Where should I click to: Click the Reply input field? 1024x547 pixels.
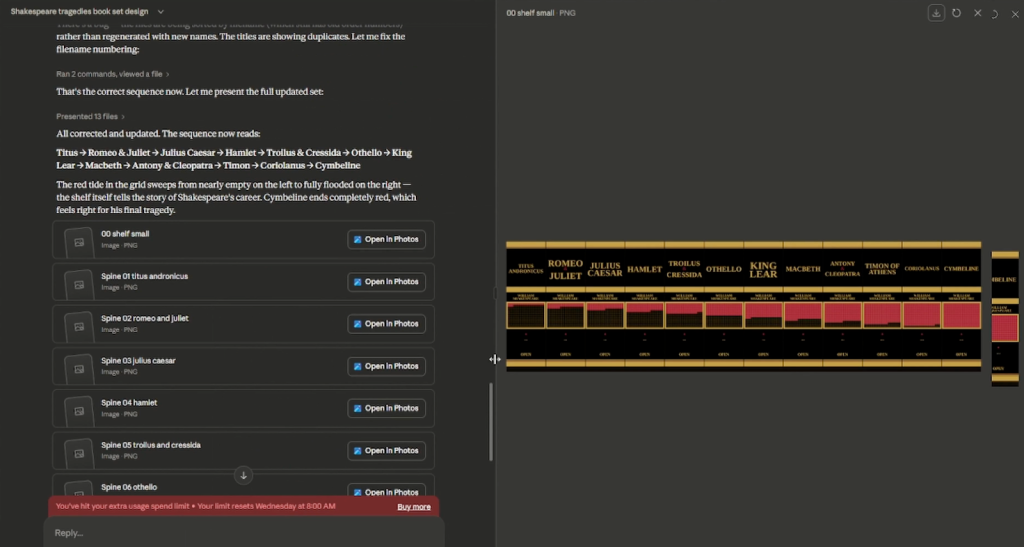click(240, 533)
